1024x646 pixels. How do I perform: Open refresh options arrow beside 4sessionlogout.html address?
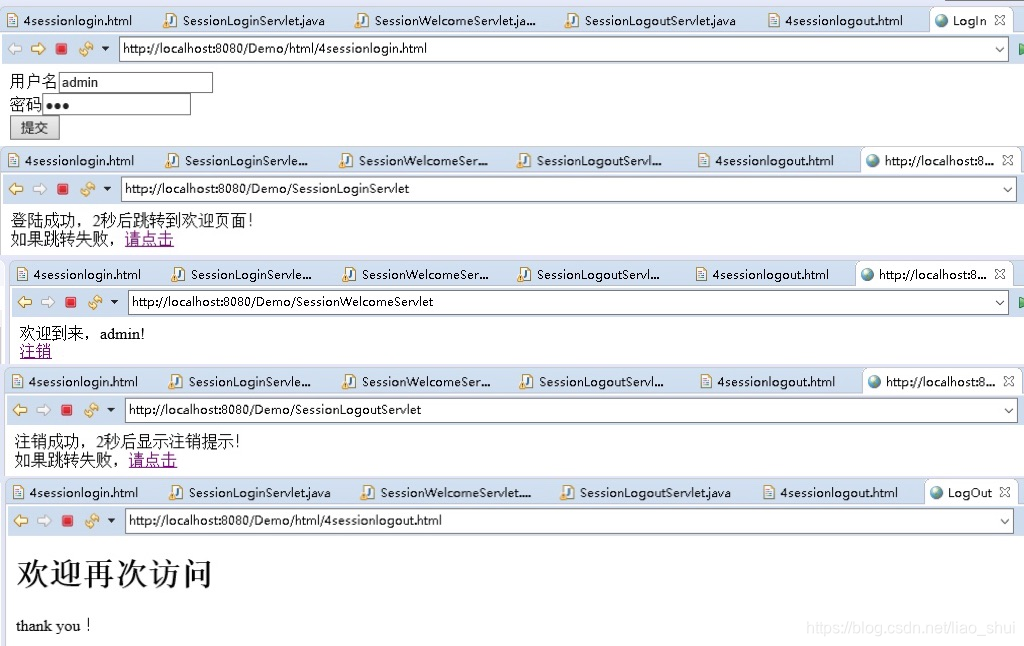(x=112, y=521)
